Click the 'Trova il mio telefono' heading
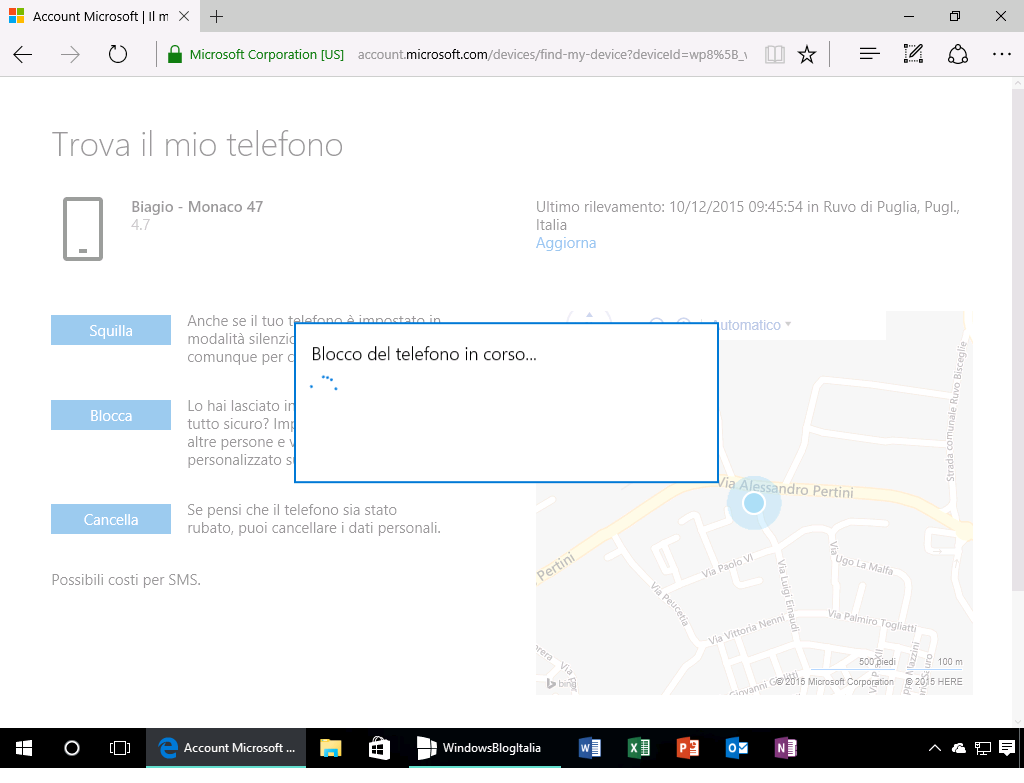 (197, 145)
